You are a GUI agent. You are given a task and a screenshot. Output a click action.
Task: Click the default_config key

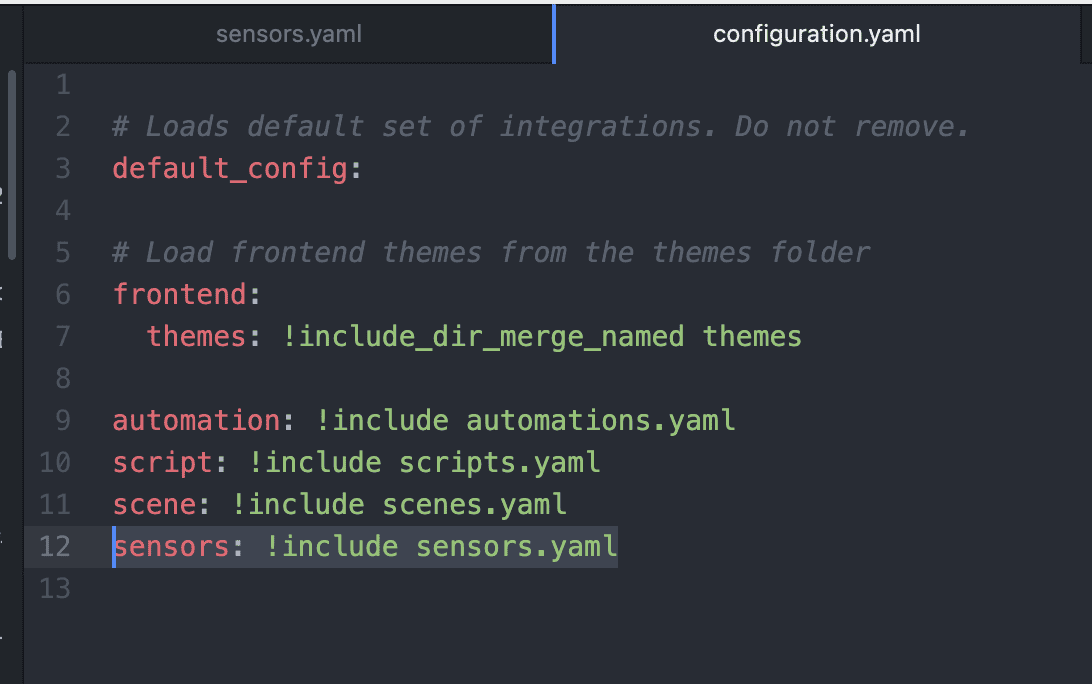tap(229, 169)
